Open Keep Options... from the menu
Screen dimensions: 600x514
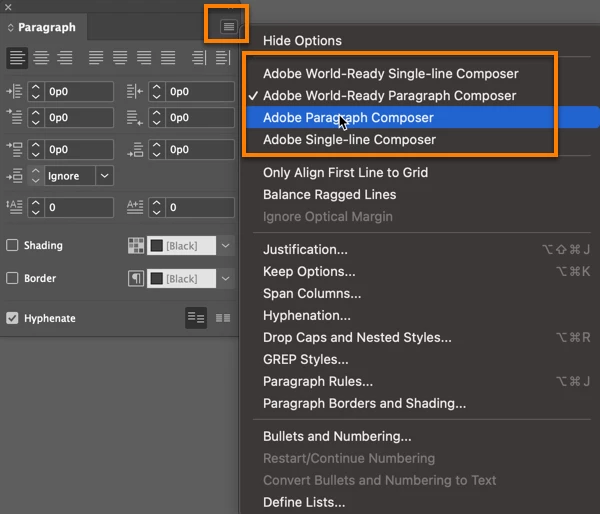click(309, 271)
